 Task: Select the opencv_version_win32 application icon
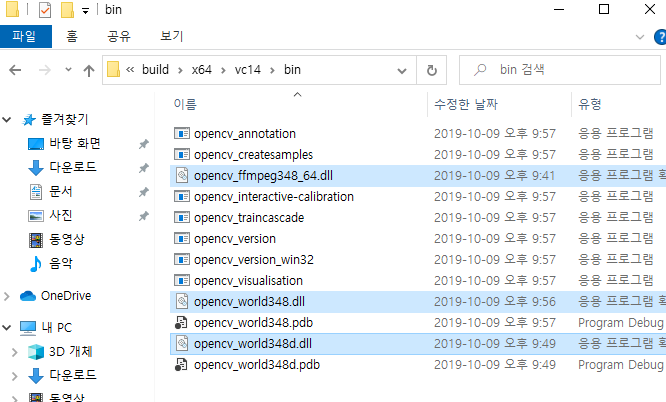pos(182,259)
